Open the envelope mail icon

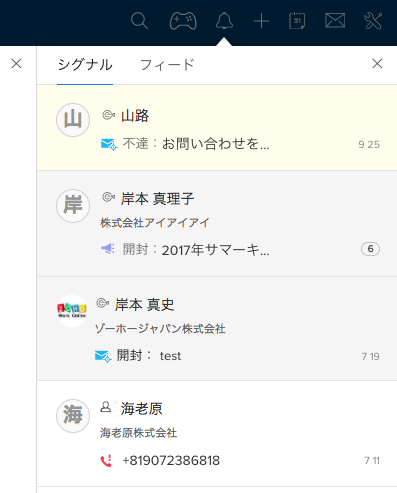335,21
